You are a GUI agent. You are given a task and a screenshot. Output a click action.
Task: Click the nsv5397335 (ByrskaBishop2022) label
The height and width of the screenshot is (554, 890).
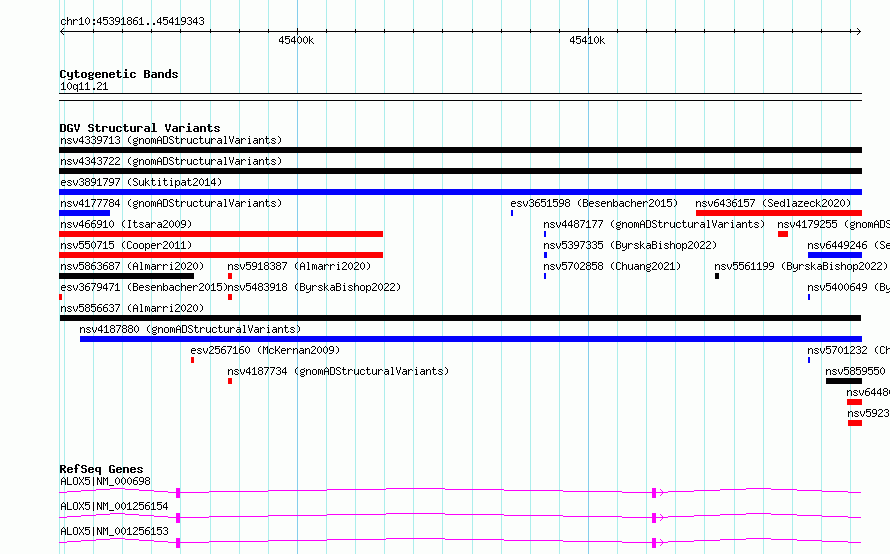click(630, 245)
